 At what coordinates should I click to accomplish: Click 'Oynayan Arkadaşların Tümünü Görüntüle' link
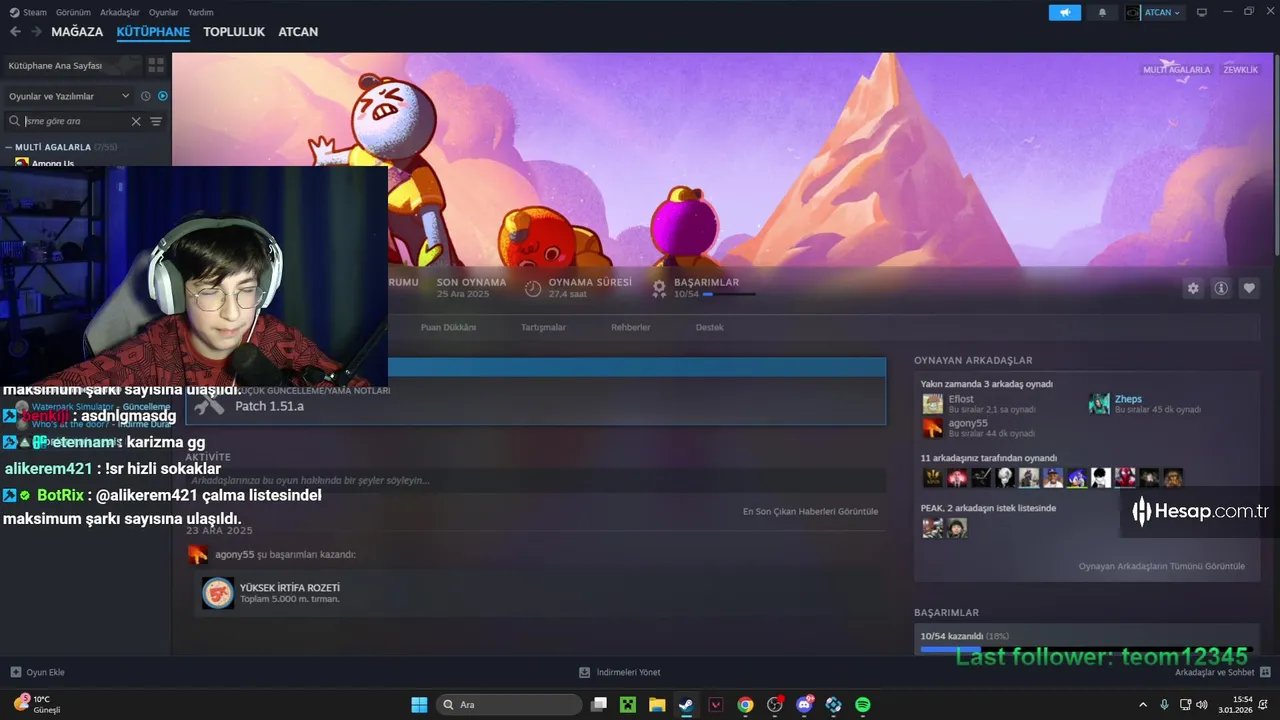pos(1162,566)
